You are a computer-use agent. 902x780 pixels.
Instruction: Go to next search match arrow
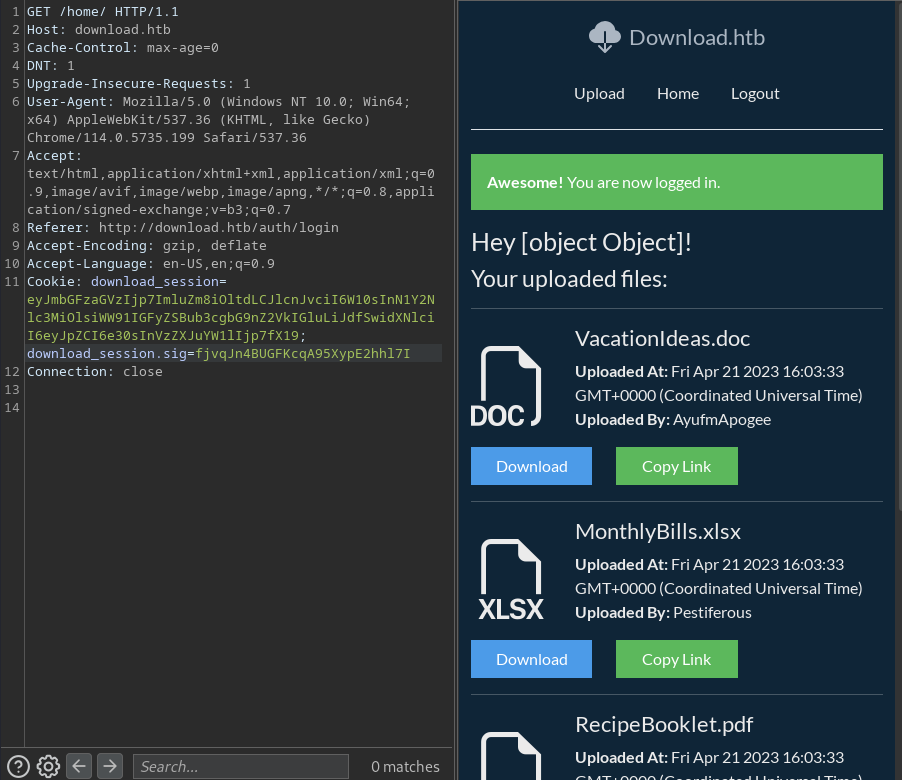(110, 766)
